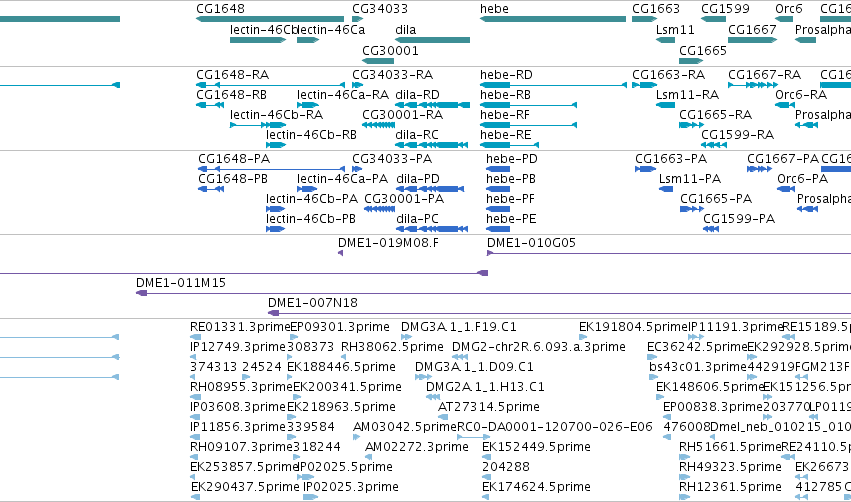Click transcript hebe-RE
Screen dimensions: 851x502
509,145
